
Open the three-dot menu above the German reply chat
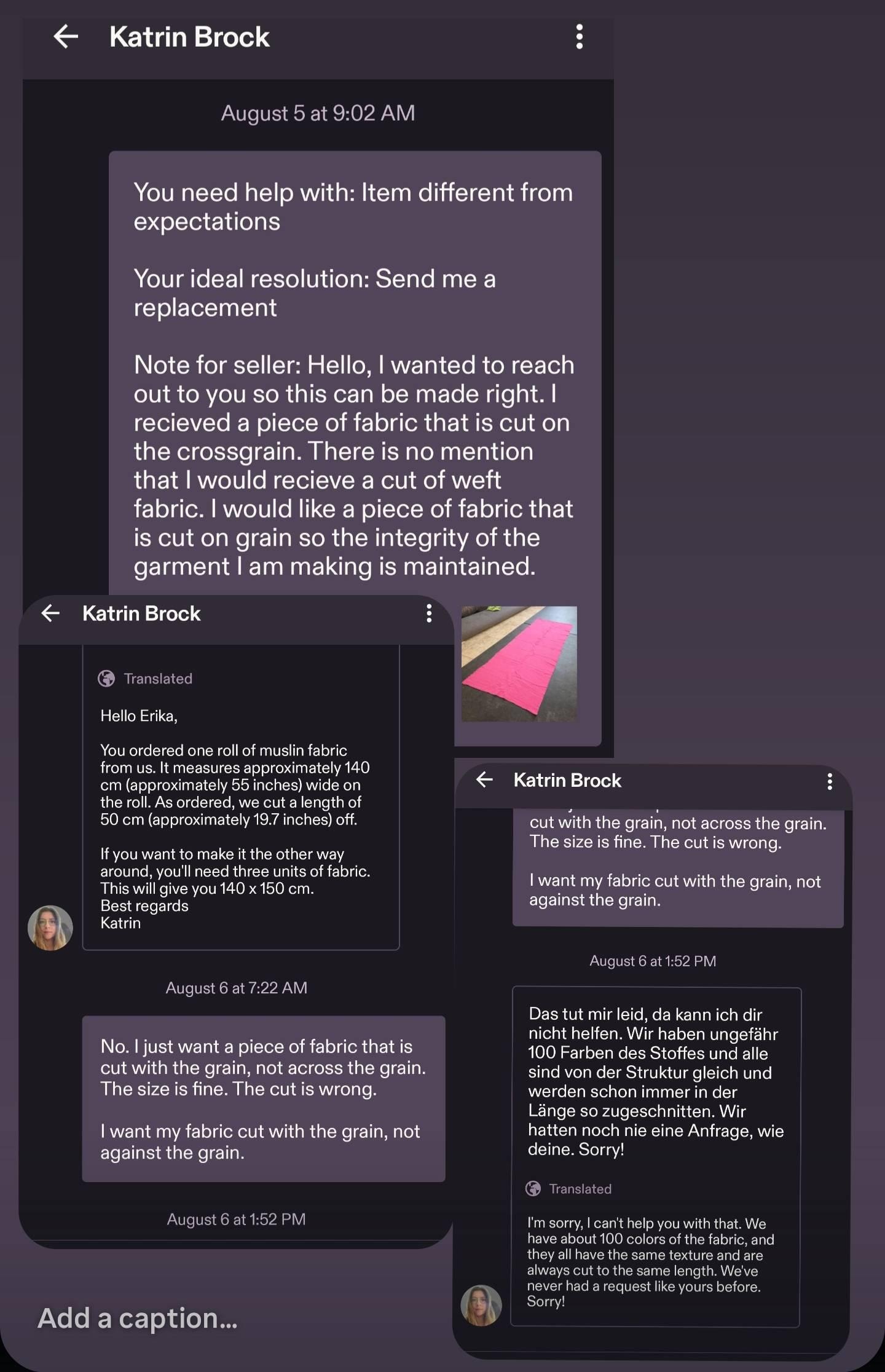(x=830, y=781)
